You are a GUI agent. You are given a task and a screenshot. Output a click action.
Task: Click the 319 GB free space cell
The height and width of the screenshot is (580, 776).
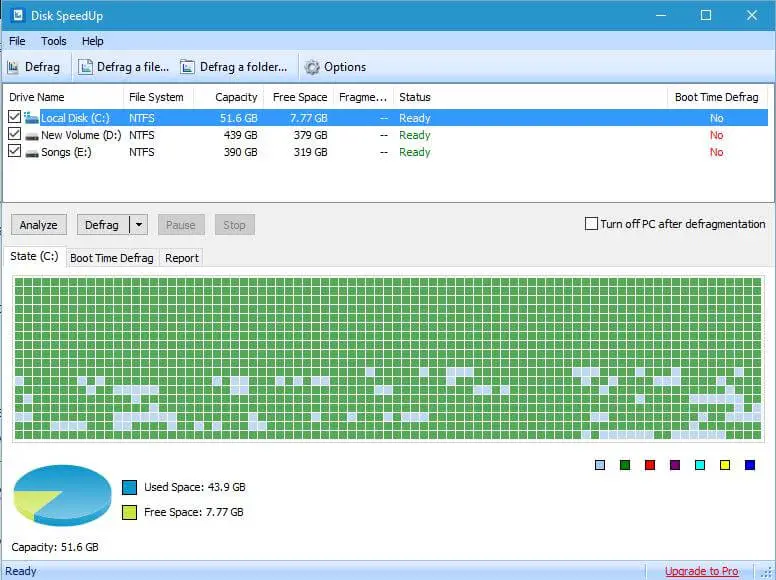pos(311,152)
